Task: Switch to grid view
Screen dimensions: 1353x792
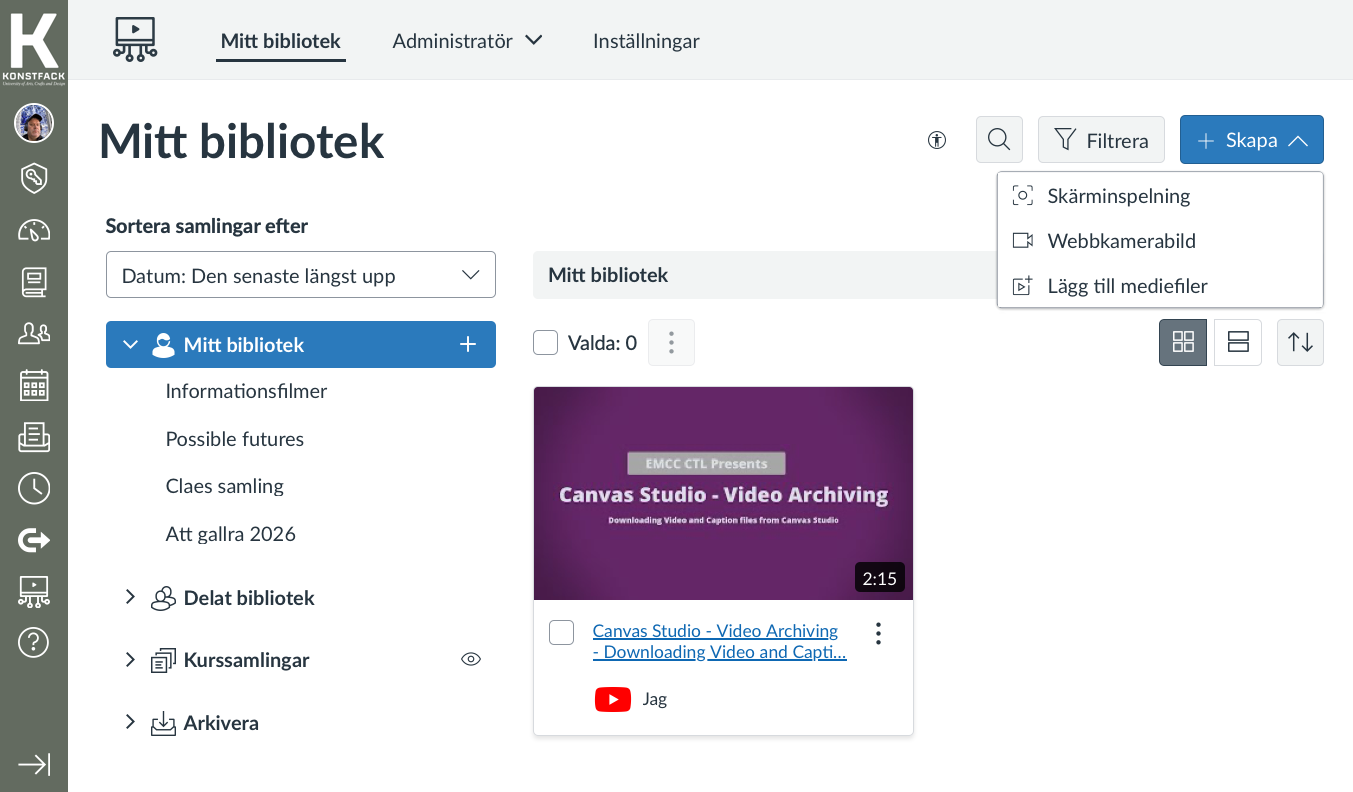Action: click(1183, 342)
